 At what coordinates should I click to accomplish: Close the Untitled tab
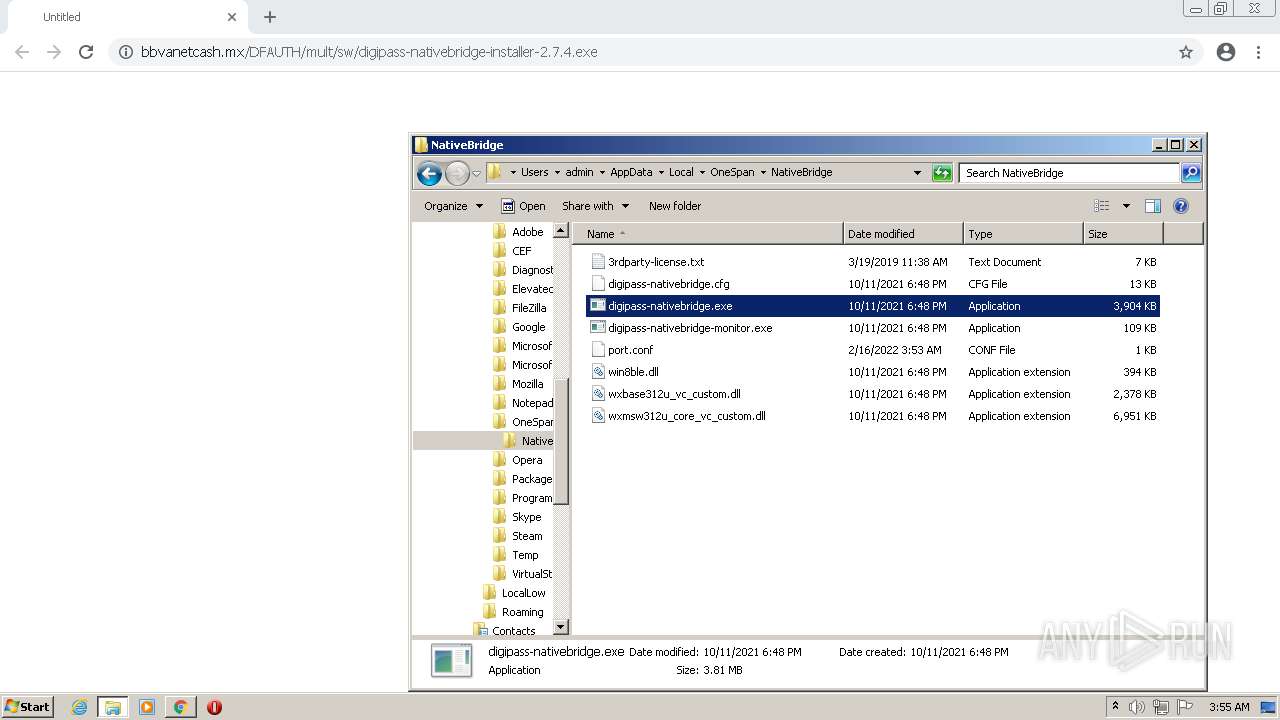point(232,17)
